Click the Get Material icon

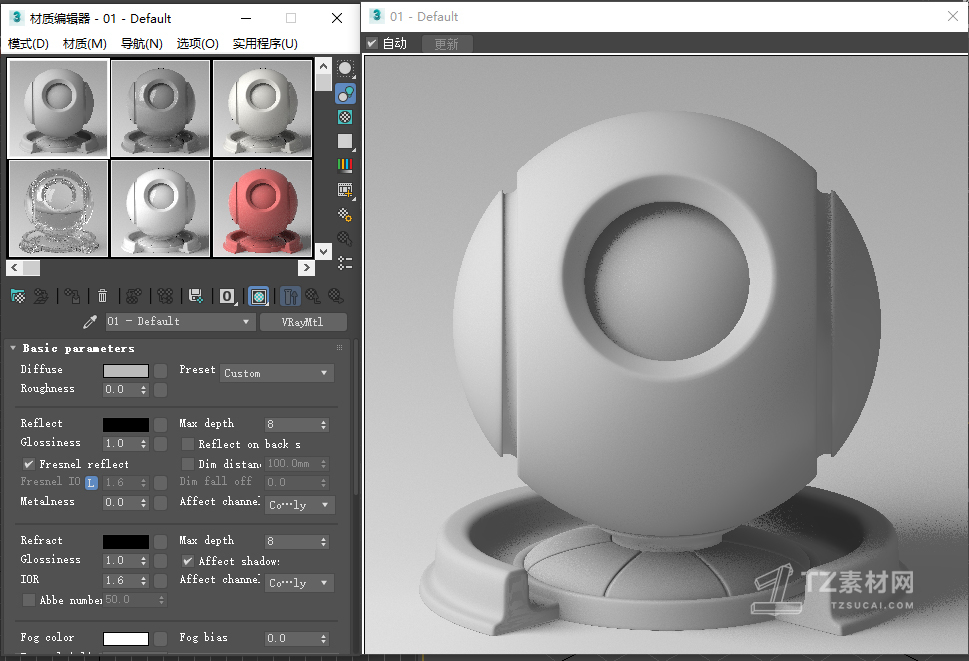tap(18, 296)
